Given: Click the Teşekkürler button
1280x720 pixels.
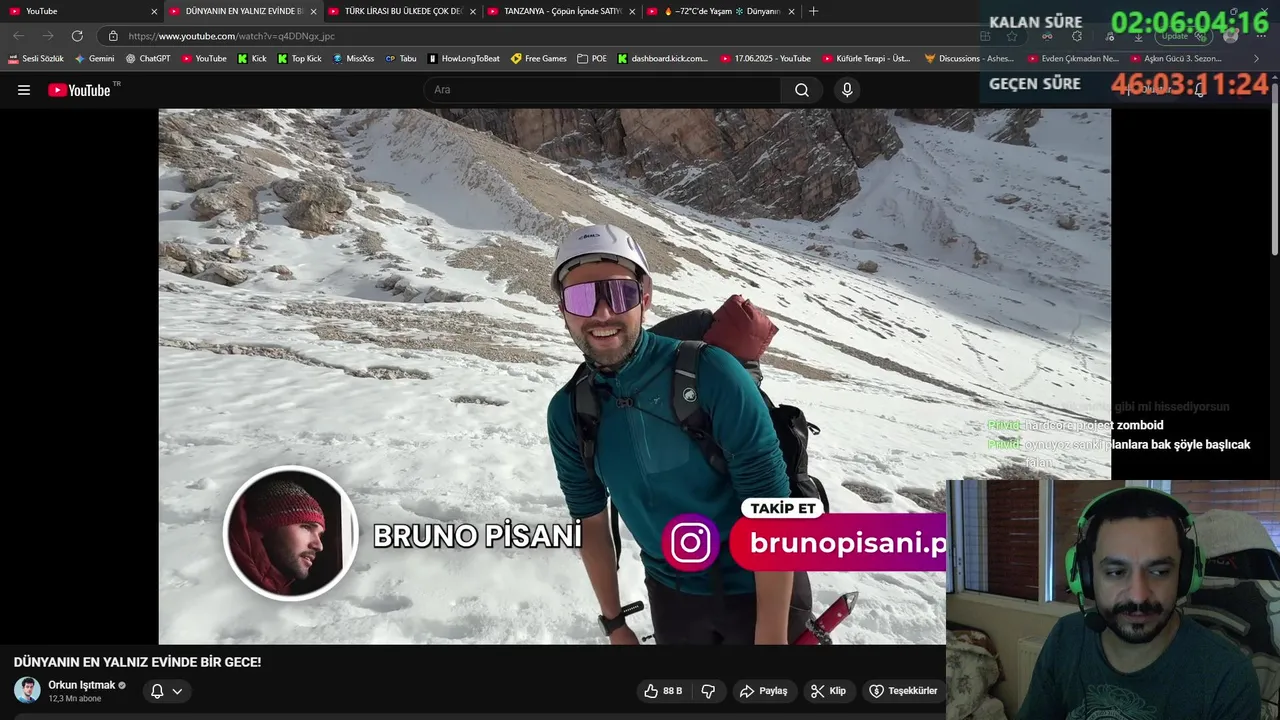Looking at the screenshot, I should [903, 691].
